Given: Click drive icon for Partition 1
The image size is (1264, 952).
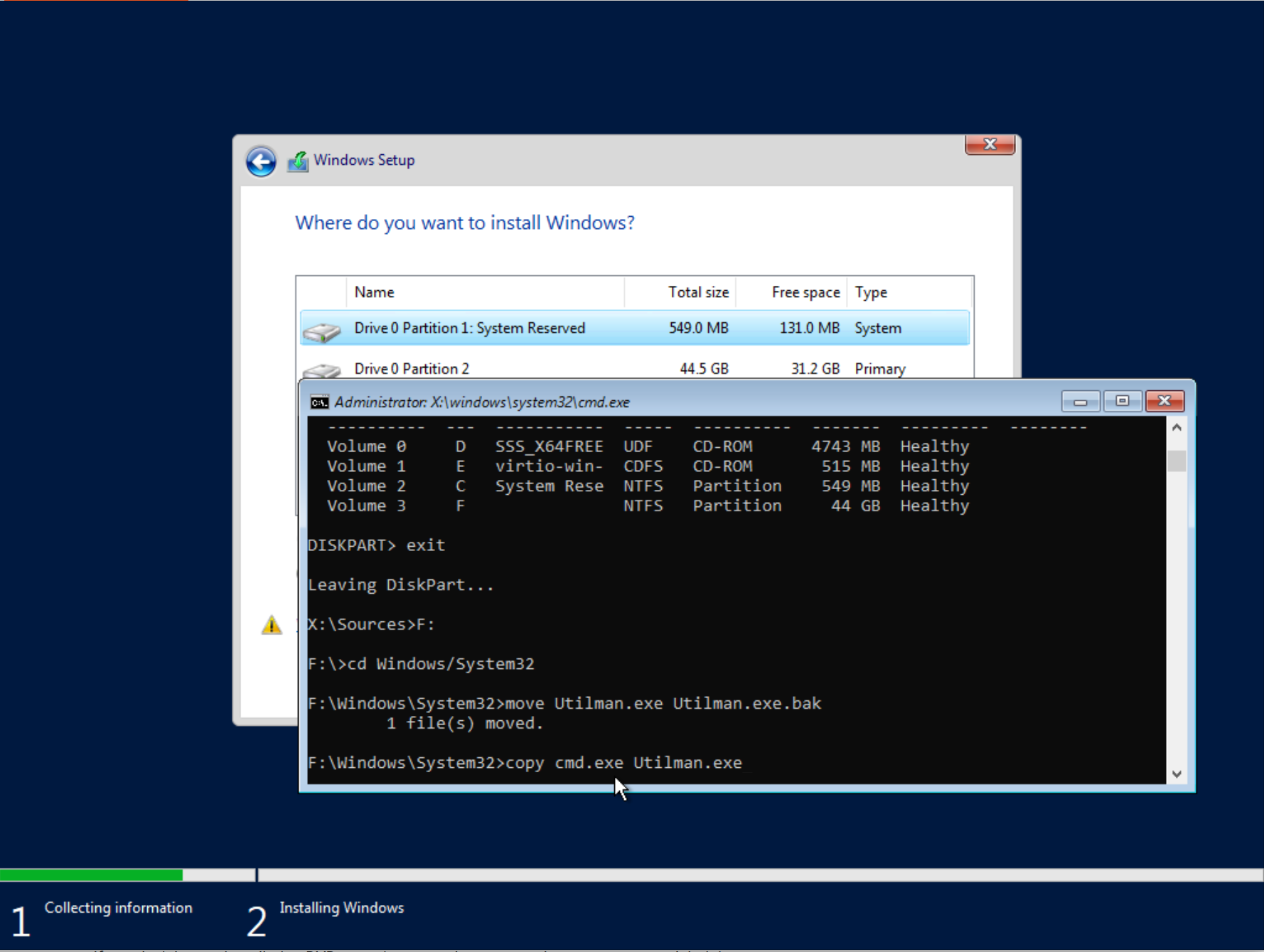Looking at the screenshot, I should click(x=322, y=331).
